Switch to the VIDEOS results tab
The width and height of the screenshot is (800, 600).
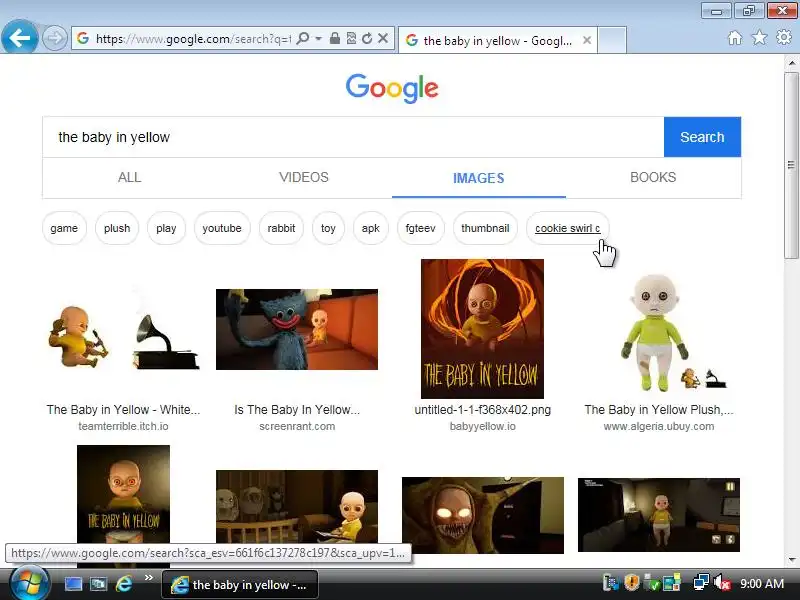tap(304, 178)
